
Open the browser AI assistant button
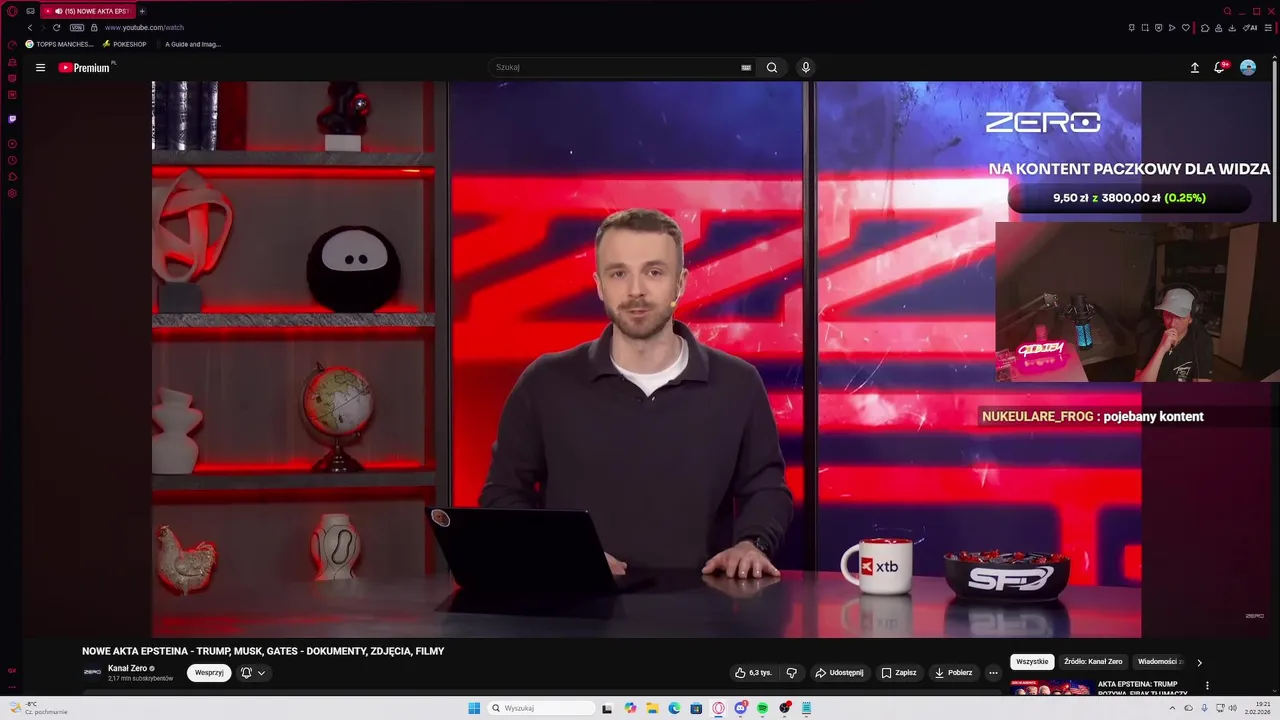(x=1250, y=27)
